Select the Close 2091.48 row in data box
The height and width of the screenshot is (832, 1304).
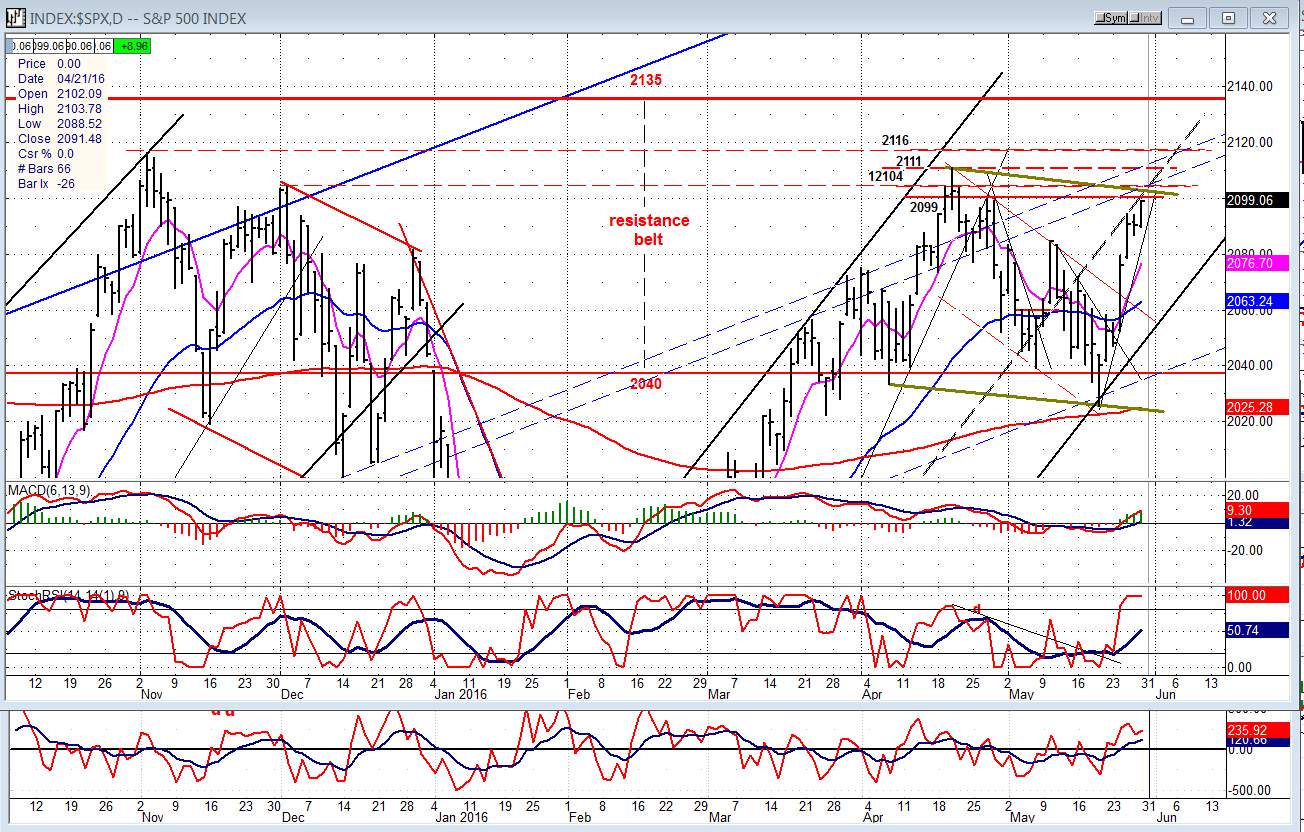point(60,138)
